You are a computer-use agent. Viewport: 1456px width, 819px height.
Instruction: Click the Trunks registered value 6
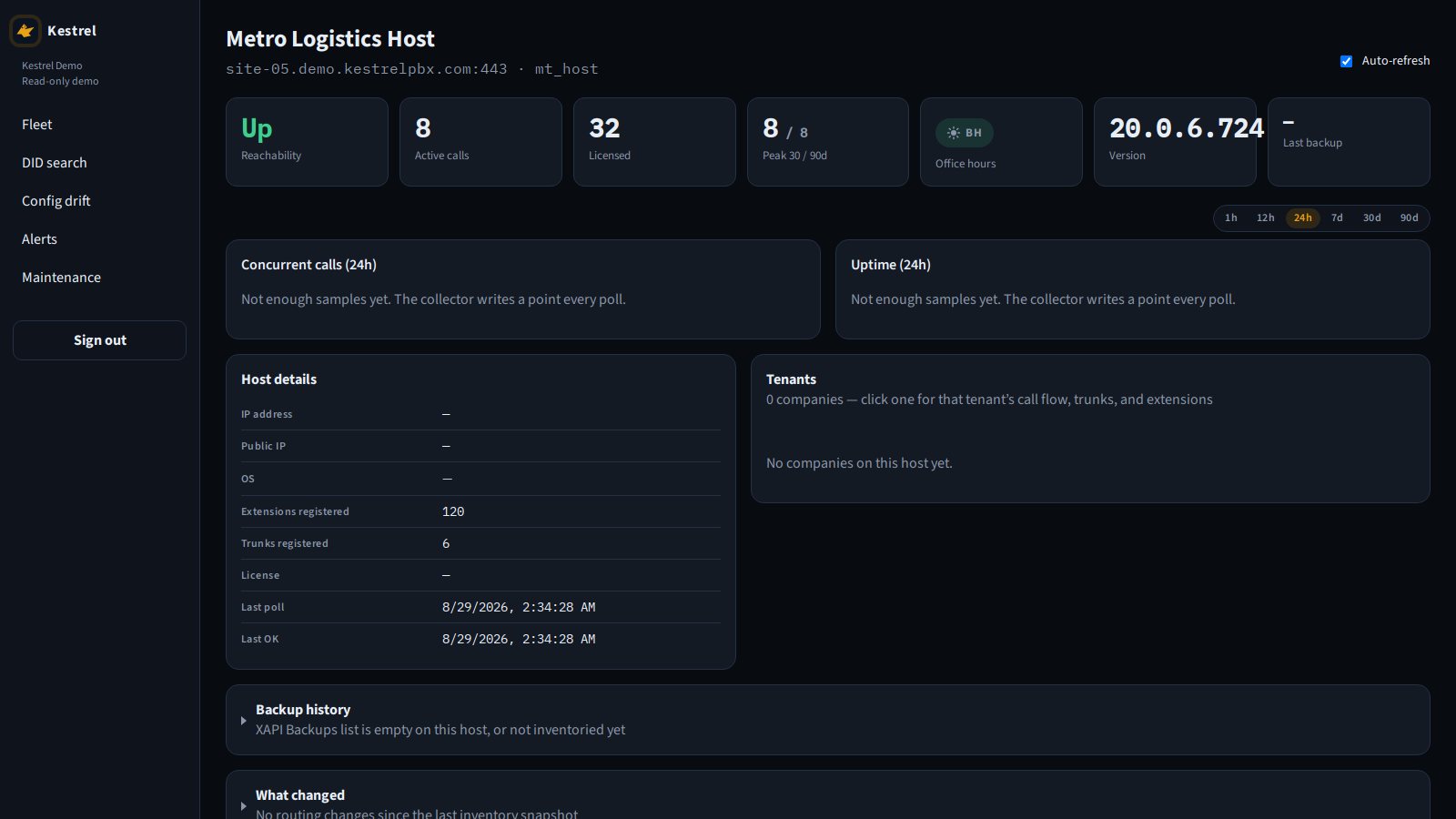pos(446,543)
